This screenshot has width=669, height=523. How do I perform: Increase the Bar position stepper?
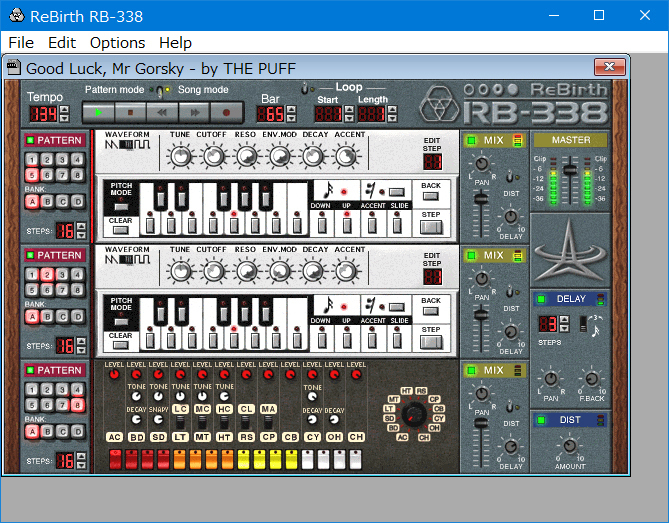[291, 110]
